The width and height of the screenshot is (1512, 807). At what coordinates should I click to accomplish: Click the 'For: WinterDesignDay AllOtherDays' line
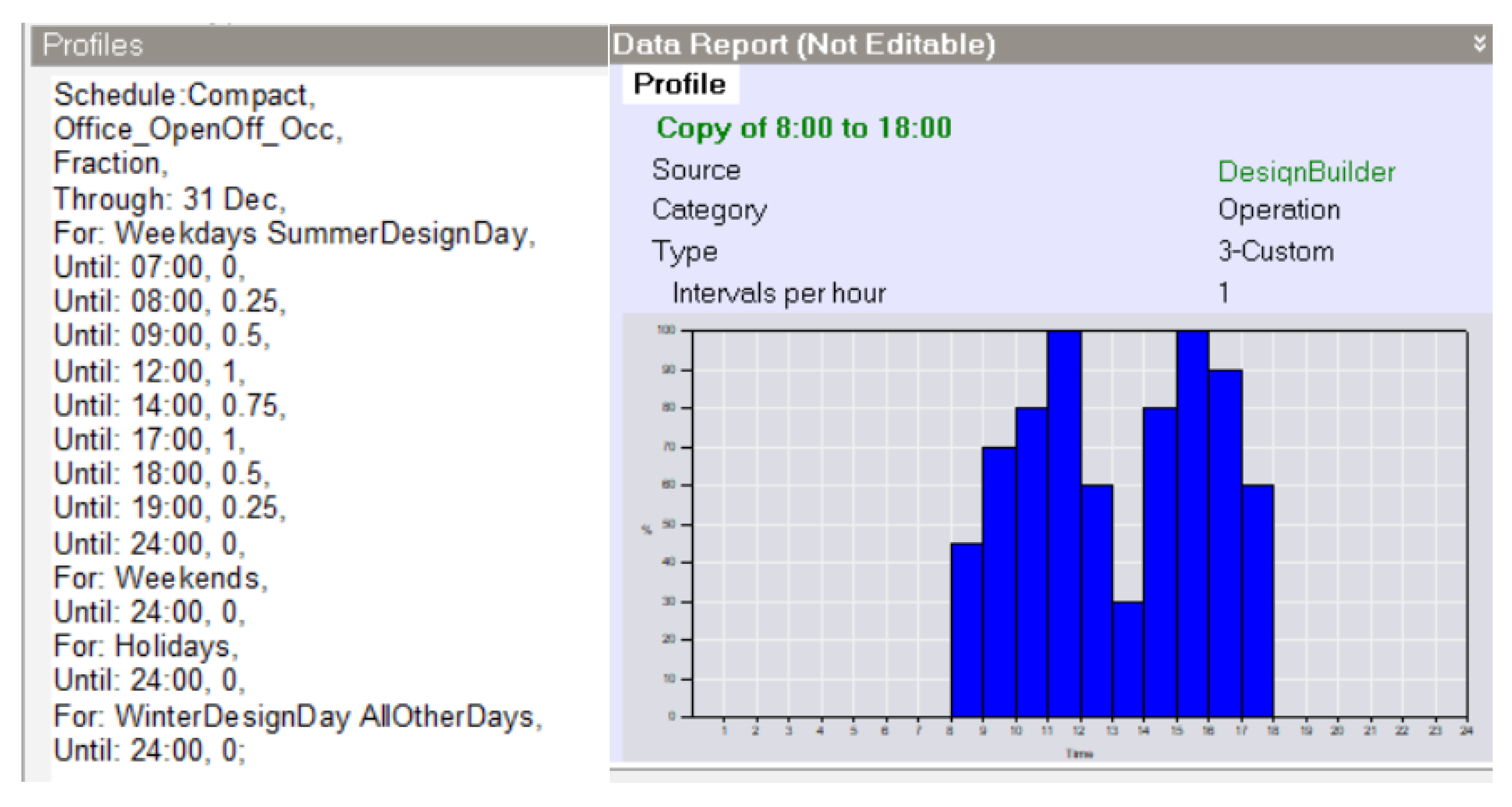coord(298,717)
